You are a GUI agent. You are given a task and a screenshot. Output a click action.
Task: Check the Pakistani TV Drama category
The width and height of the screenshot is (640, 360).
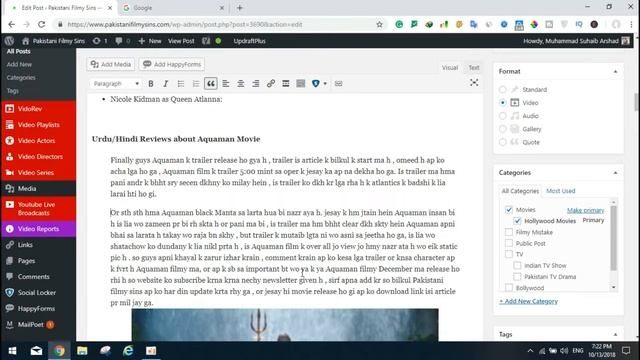pyautogui.click(x=517, y=276)
